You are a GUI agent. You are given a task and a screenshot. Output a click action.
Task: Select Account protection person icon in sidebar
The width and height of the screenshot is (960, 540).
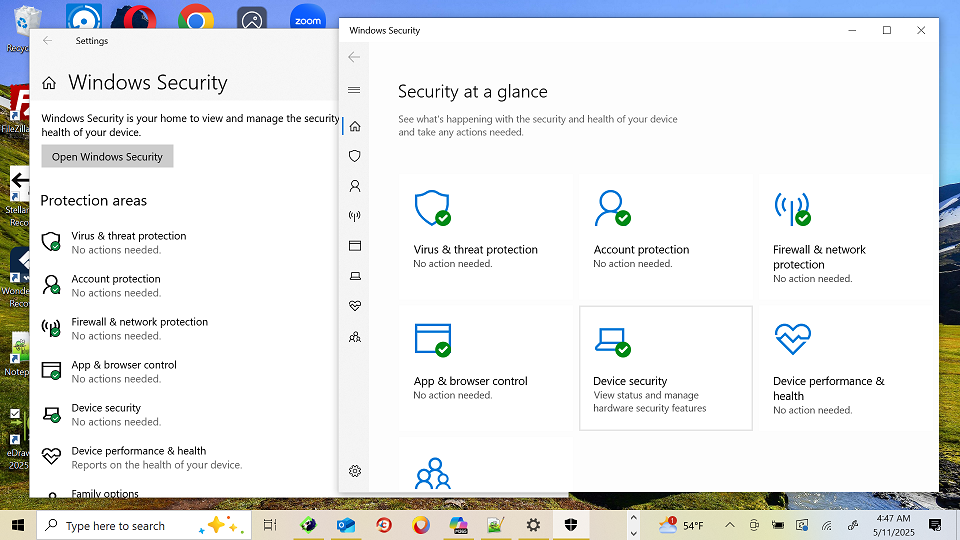pos(354,186)
